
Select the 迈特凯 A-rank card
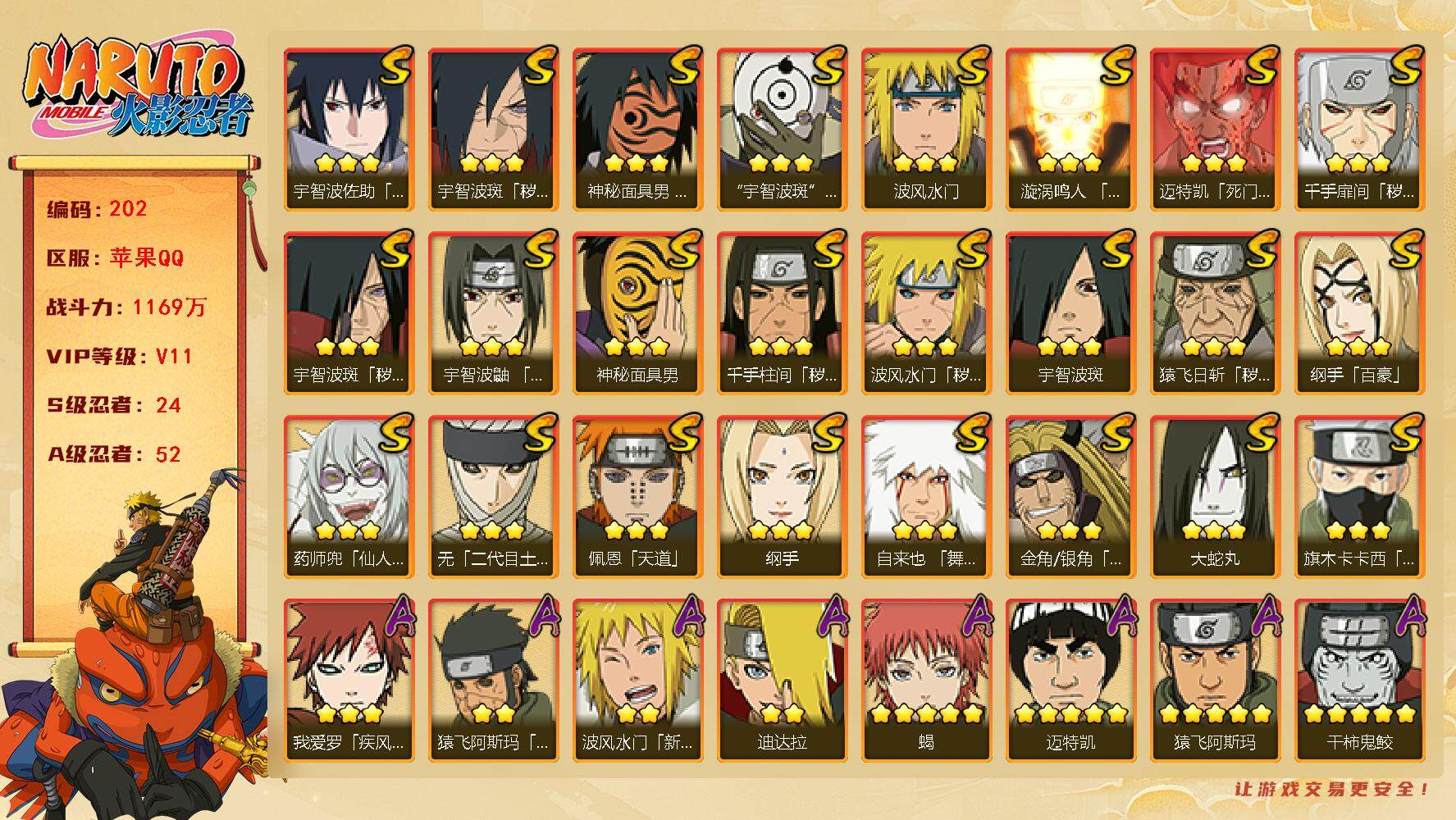(1070, 681)
